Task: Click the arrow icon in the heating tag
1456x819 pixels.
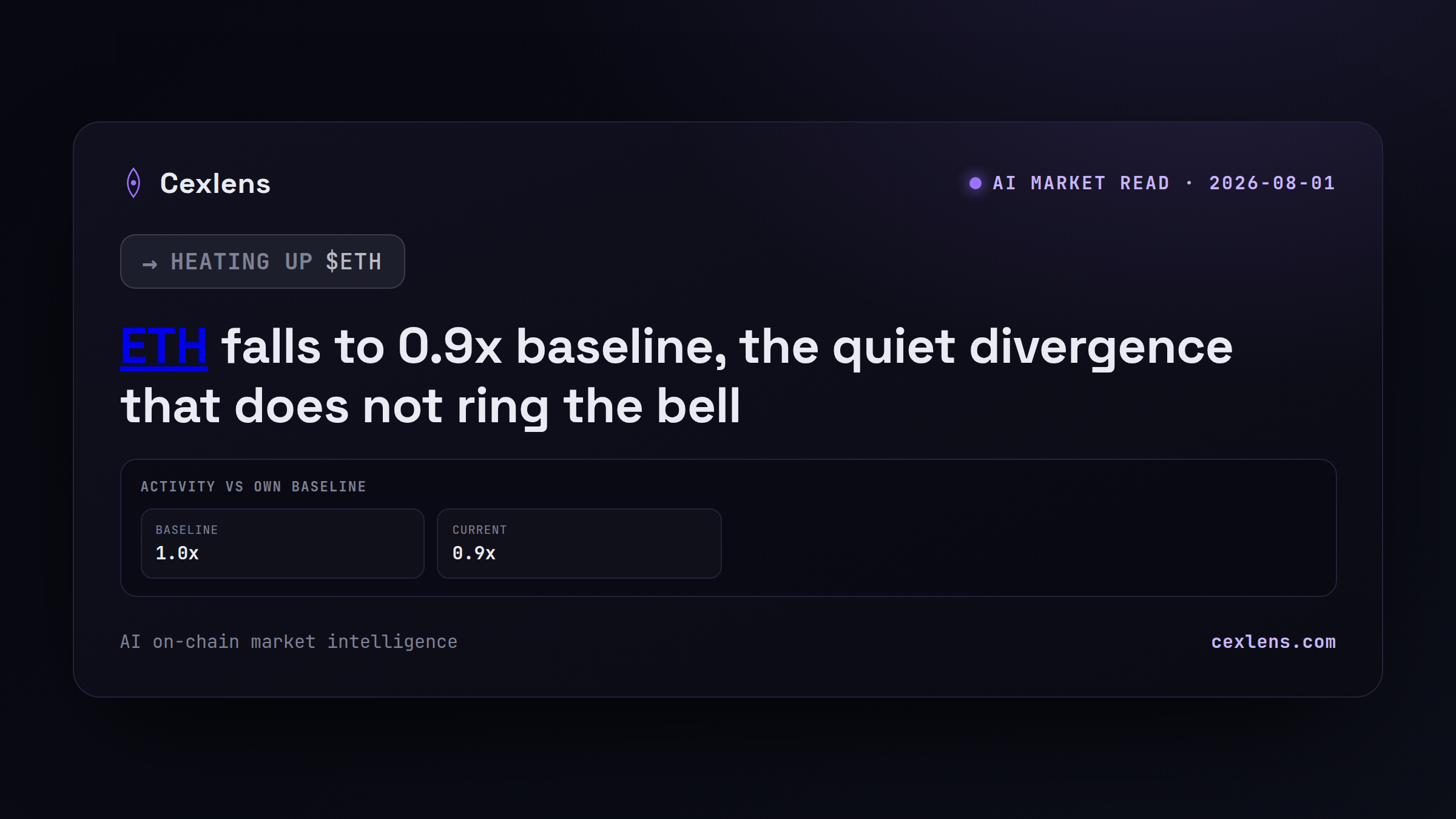Action: [x=150, y=264]
